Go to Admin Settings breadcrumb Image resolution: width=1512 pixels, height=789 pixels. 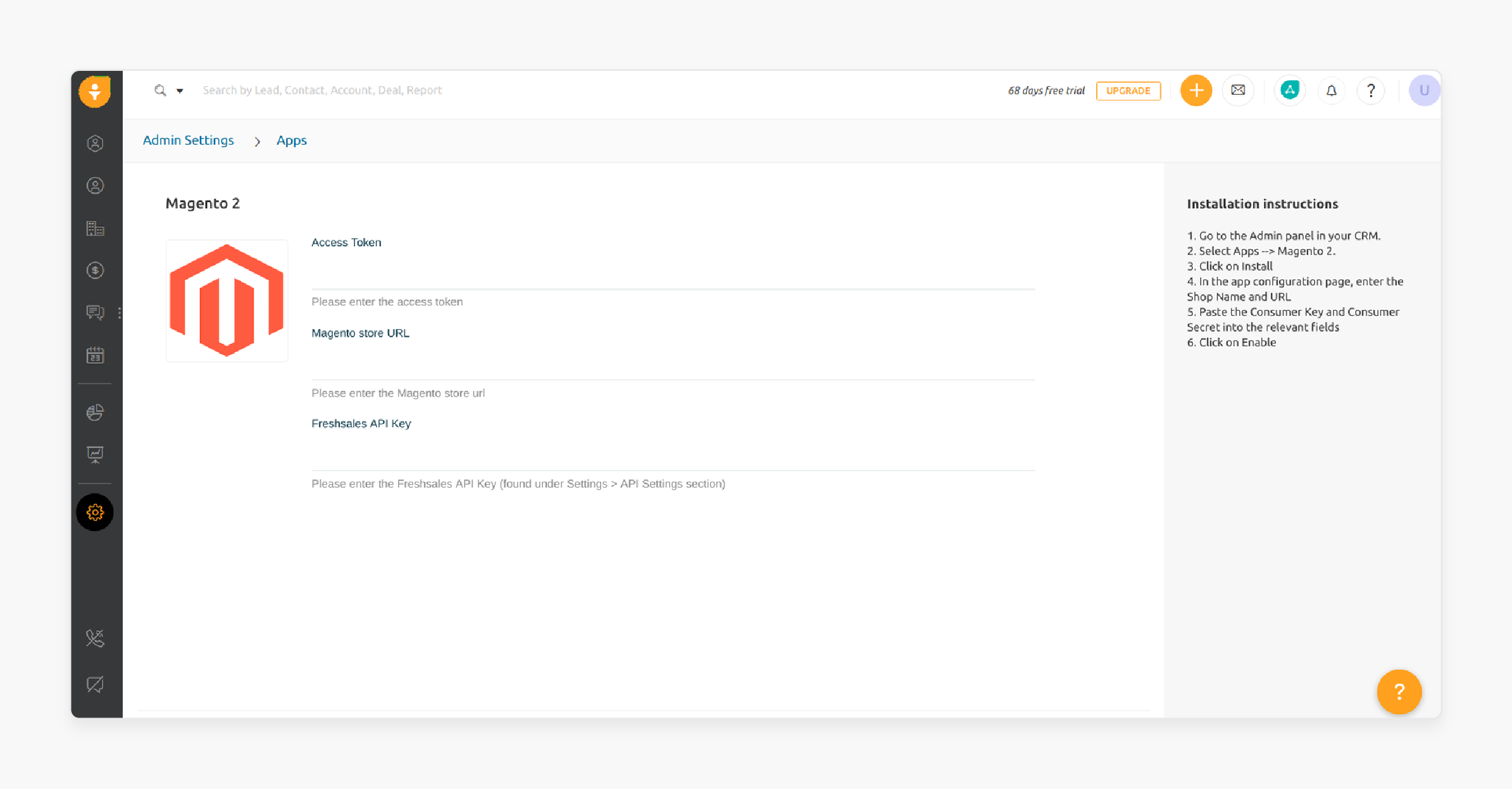point(188,140)
